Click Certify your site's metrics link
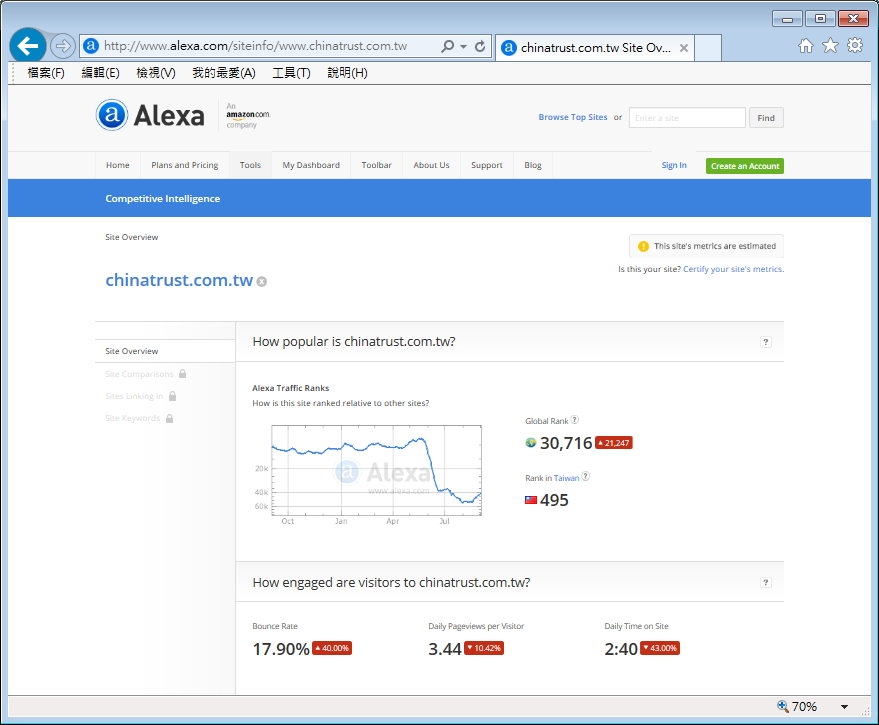Screen dimensions: 879x725 [733, 269]
